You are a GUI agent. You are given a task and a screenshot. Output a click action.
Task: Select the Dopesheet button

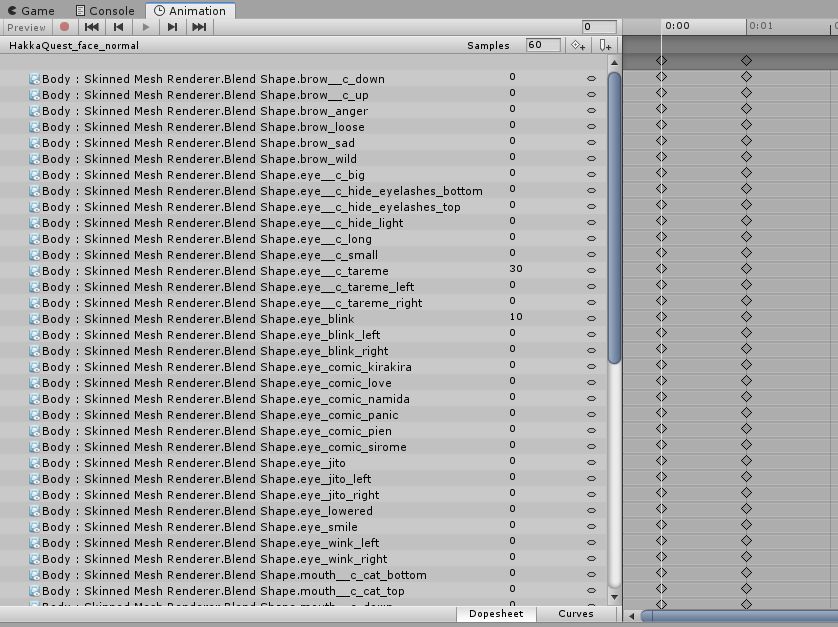496,614
